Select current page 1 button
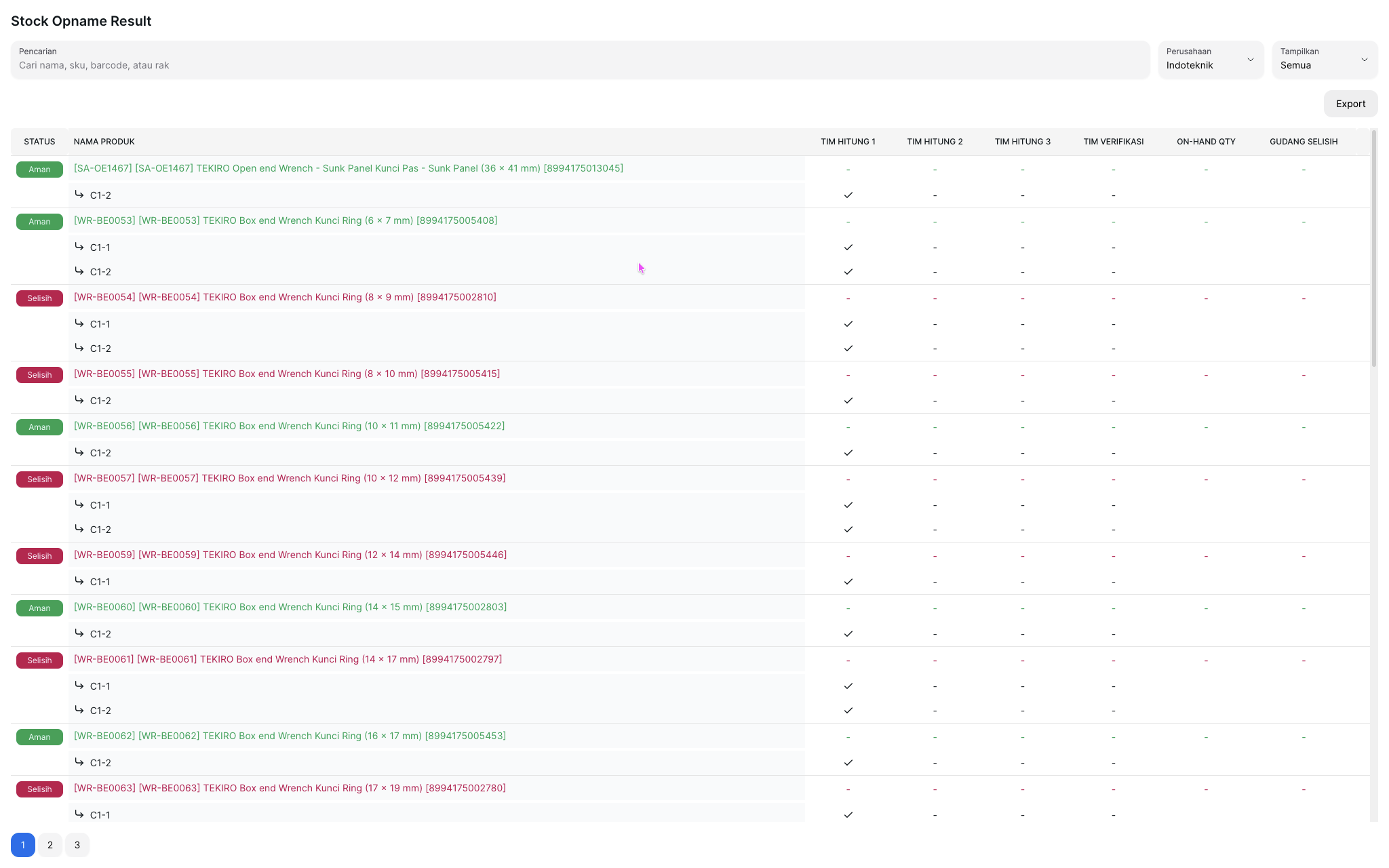The width and height of the screenshot is (1389, 868). [23, 845]
